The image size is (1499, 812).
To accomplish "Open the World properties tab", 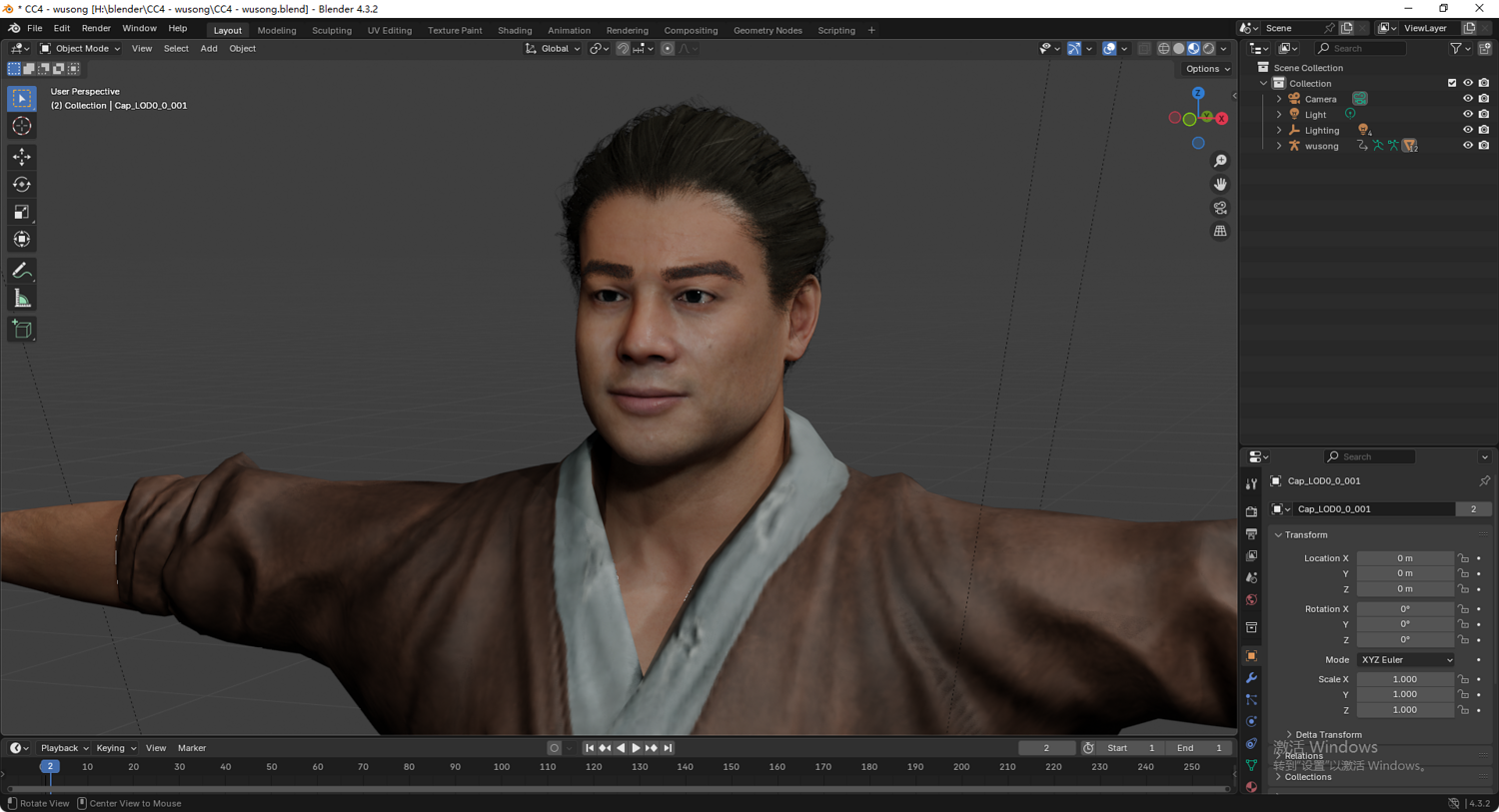I will point(1251,600).
